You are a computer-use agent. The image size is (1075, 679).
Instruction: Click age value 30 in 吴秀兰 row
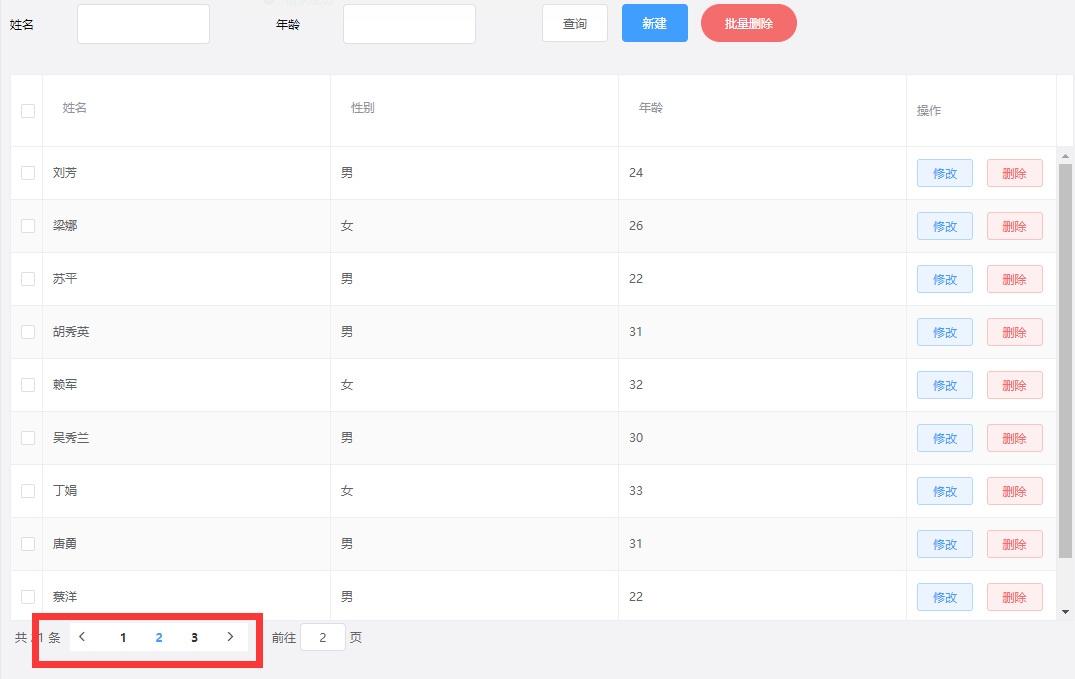pyautogui.click(x=636, y=438)
